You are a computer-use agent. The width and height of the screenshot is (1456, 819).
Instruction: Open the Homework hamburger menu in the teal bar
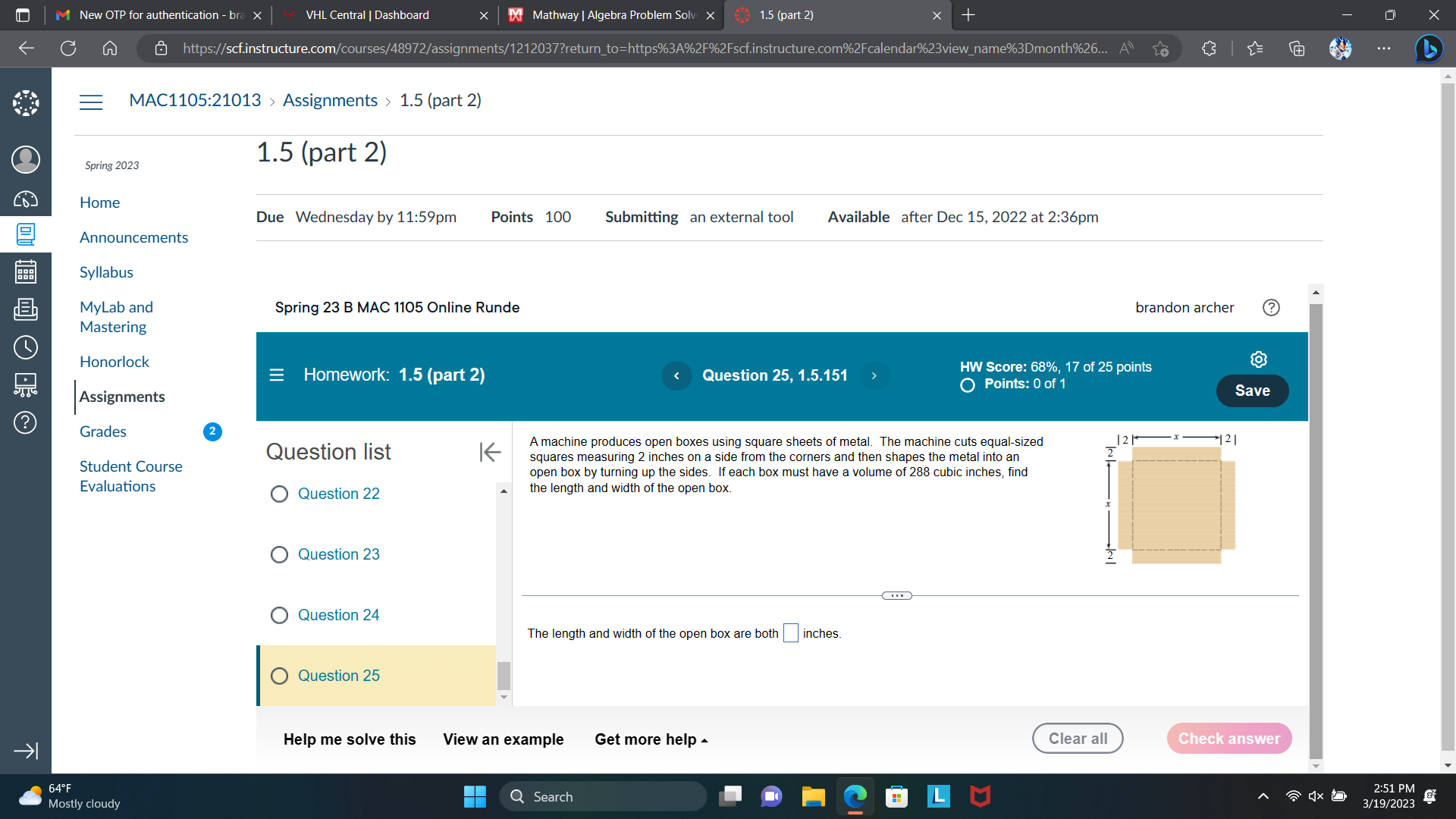tap(277, 375)
